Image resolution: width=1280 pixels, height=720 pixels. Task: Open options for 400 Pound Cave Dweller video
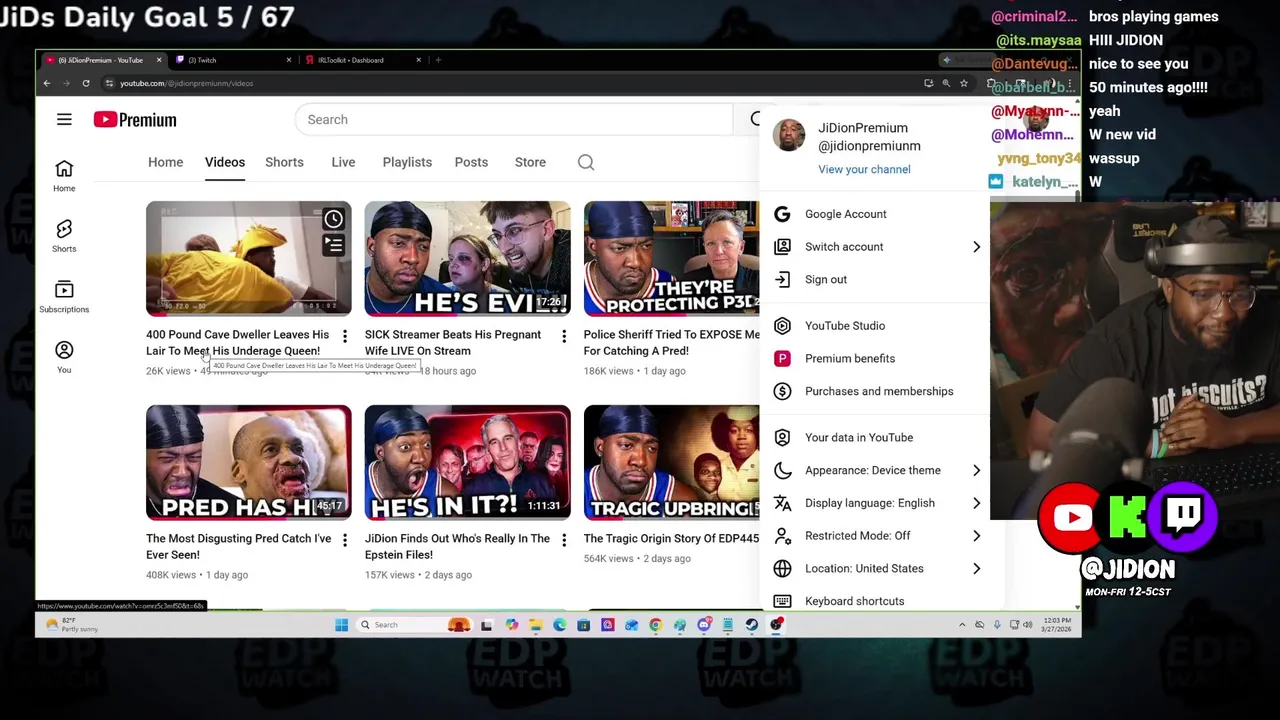coord(345,336)
